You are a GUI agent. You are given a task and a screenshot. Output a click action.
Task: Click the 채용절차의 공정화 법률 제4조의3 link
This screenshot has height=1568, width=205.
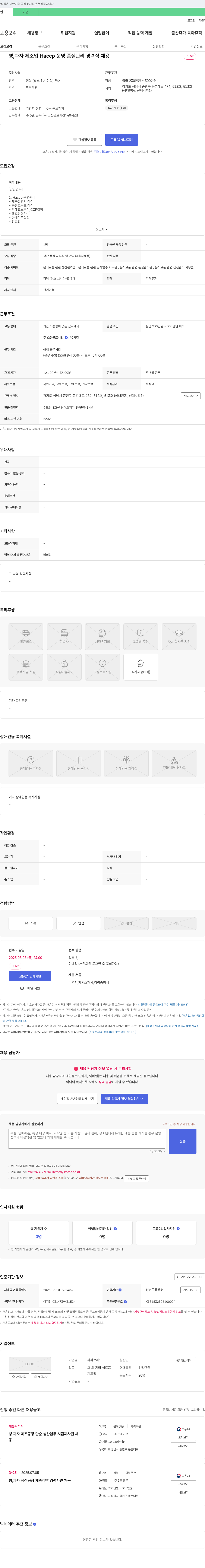[163, 1004]
